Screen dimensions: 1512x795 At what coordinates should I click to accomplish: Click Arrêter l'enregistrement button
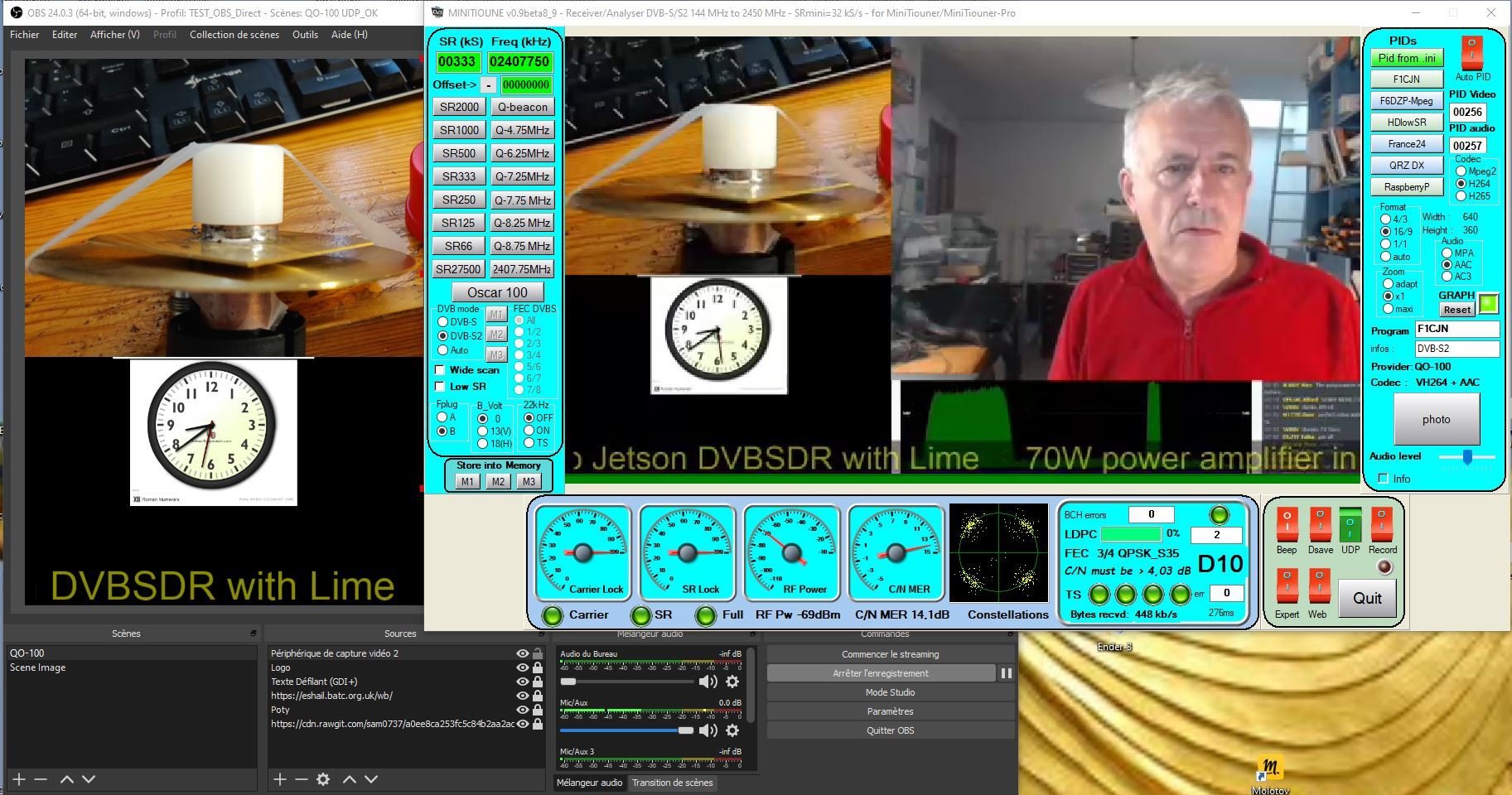[x=881, y=673]
